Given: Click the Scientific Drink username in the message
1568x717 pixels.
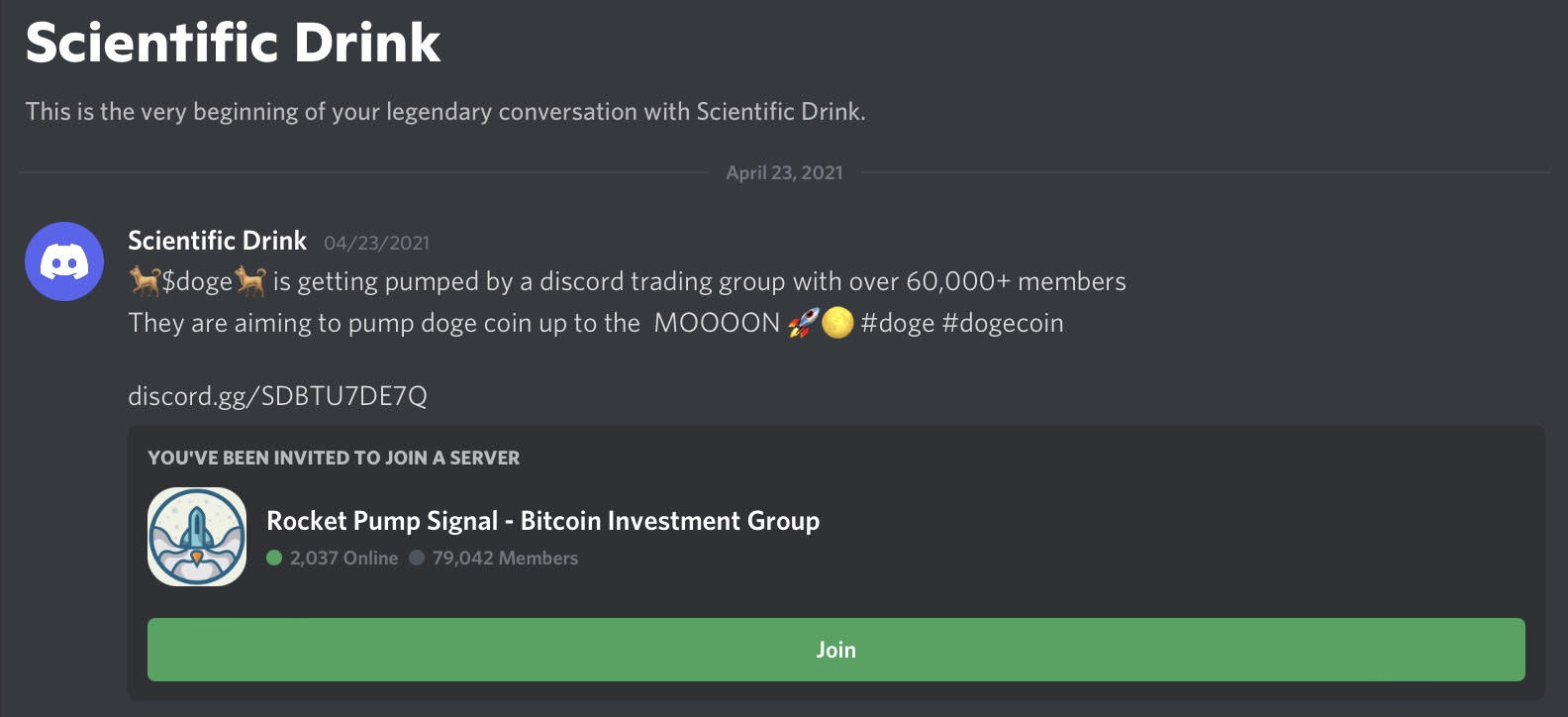Looking at the screenshot, I should [x=217, y=241].
